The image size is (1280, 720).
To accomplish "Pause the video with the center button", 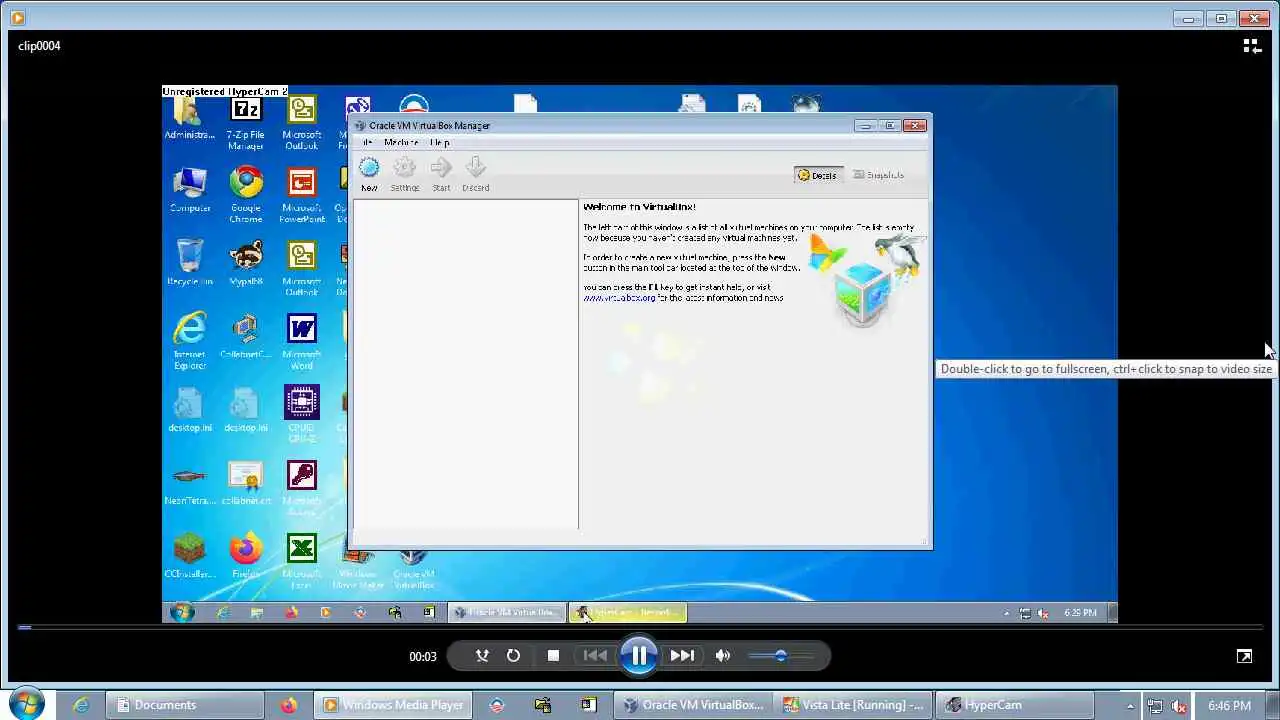I will (x=638, y=656).
